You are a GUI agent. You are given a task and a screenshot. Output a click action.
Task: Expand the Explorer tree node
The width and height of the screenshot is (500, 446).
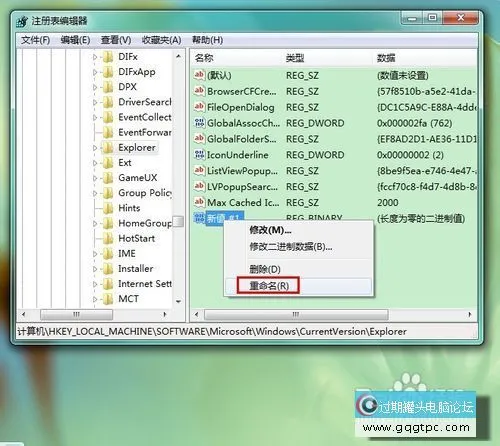[x=95, y=148]
